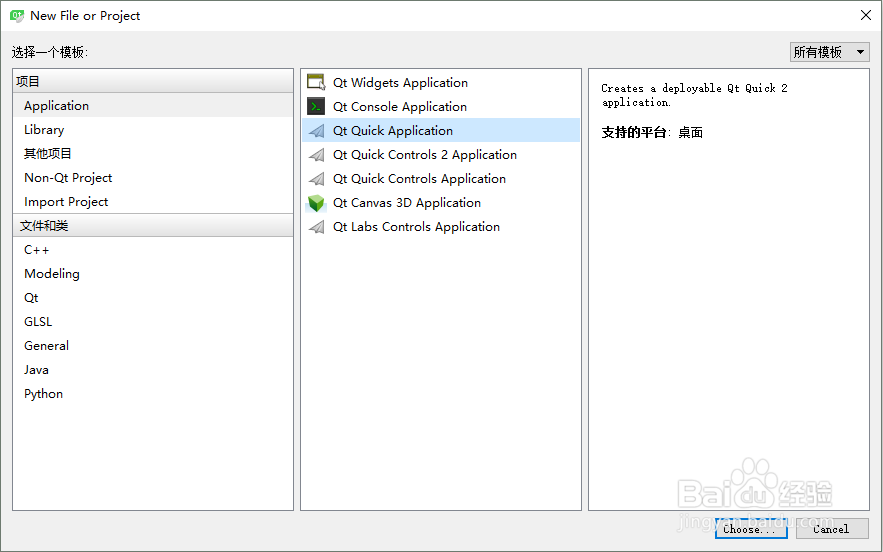883x552 pixels.
Task: Close the New File or Project dialog
Action: click(866, 15)
